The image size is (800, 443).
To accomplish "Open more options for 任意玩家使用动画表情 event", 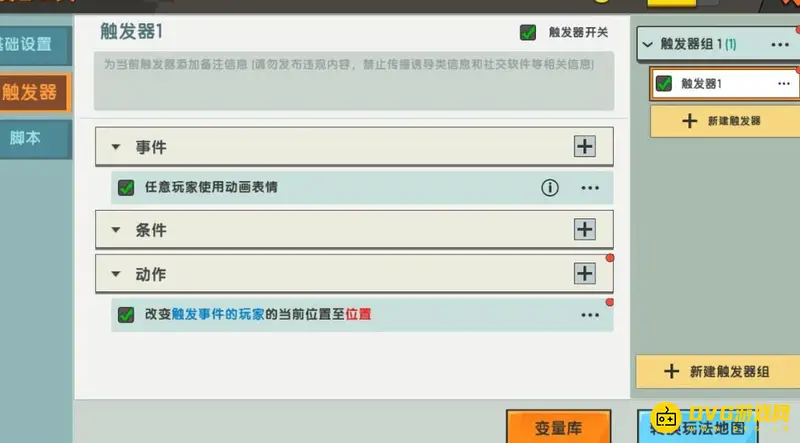I will (590, 188).
